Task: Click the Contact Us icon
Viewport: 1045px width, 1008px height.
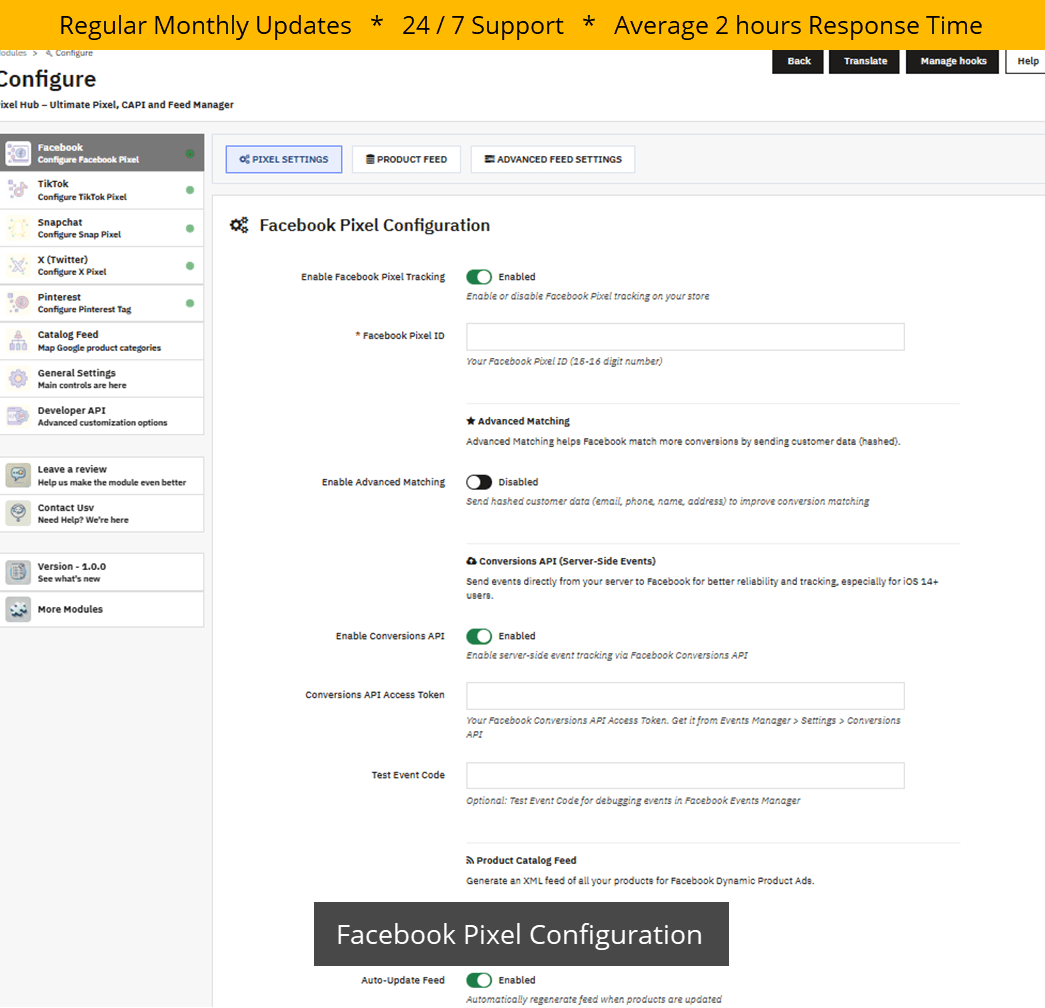Action: click(x=19, y=513)
